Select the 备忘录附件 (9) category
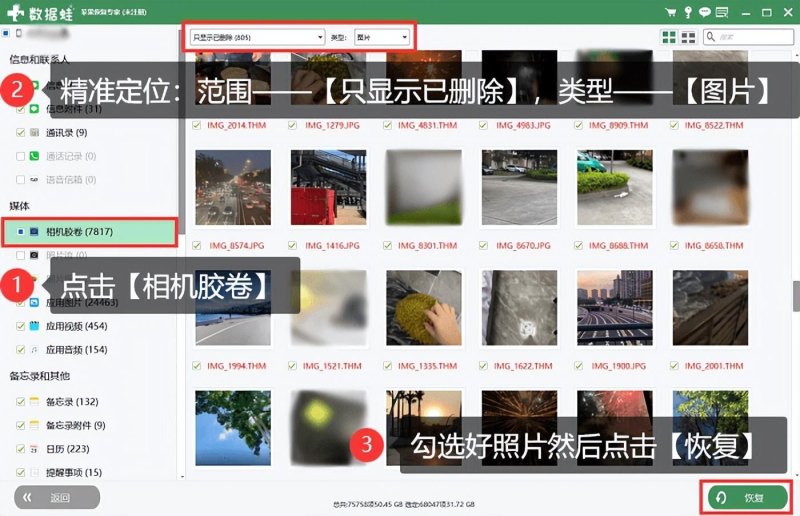 76,425
